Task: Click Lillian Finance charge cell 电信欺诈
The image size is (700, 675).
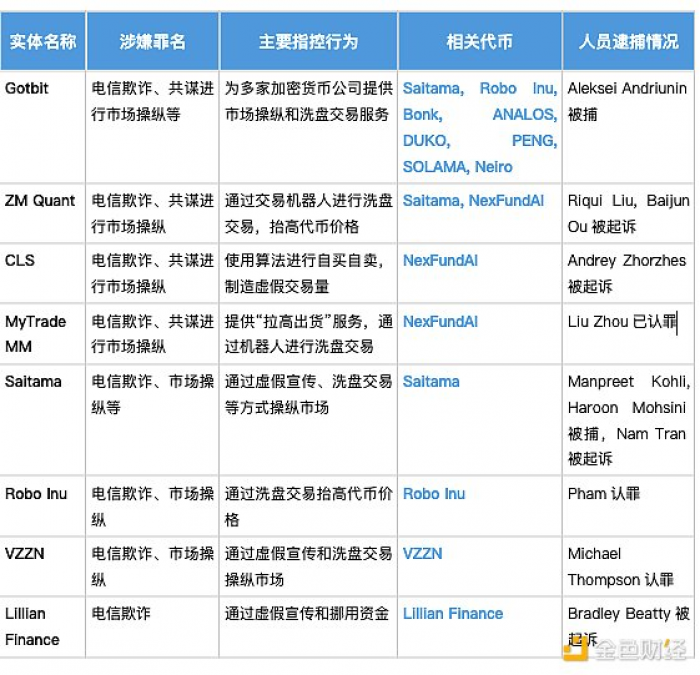Action: (152, 627)
